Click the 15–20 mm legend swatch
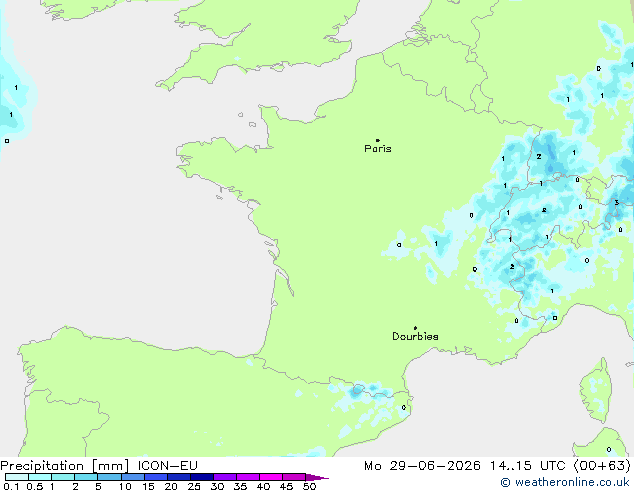 click(156, 477)
